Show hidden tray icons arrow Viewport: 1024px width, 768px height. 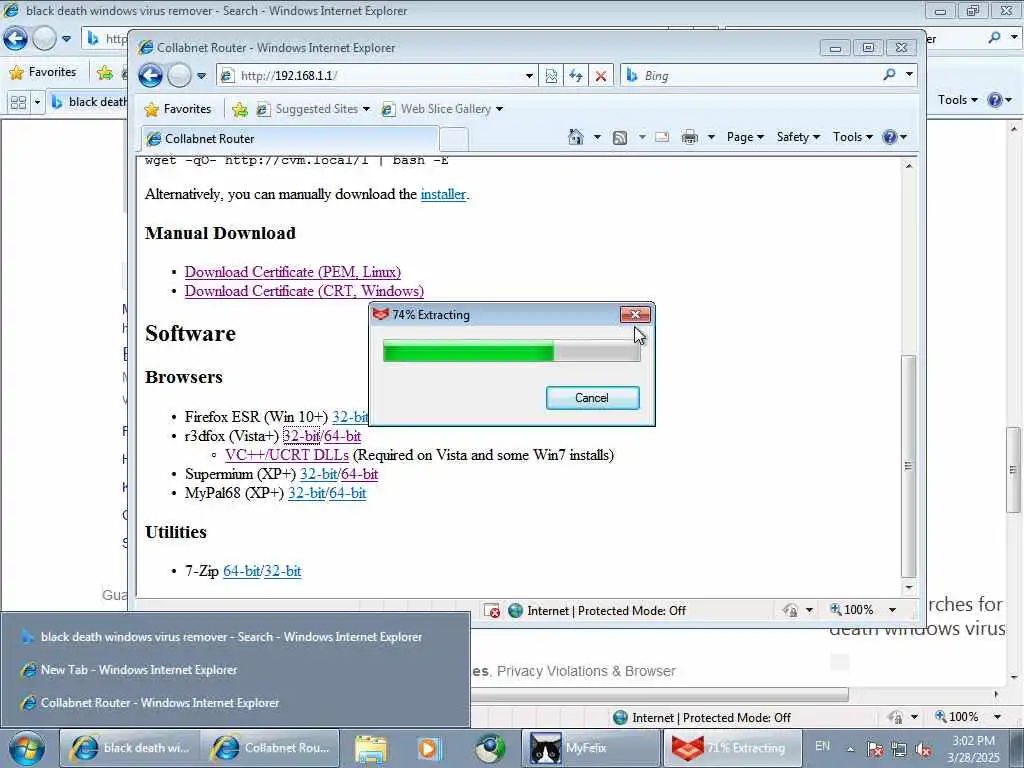pos(850,749)
